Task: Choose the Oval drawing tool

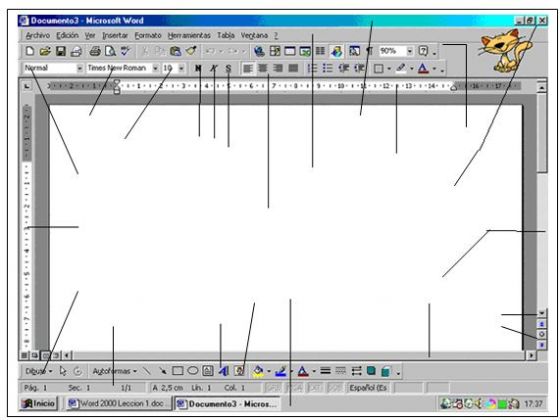Action: [x=193, y=371]
